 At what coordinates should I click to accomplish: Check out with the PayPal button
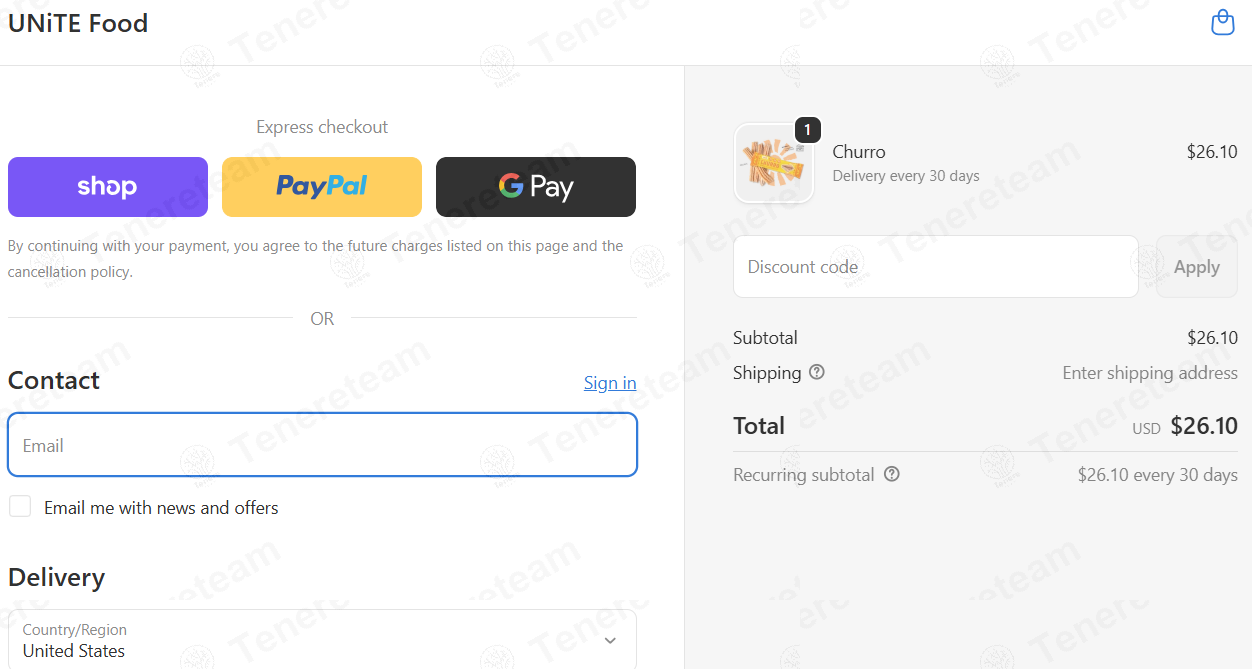pyautogui.click(x=322, y=187)
